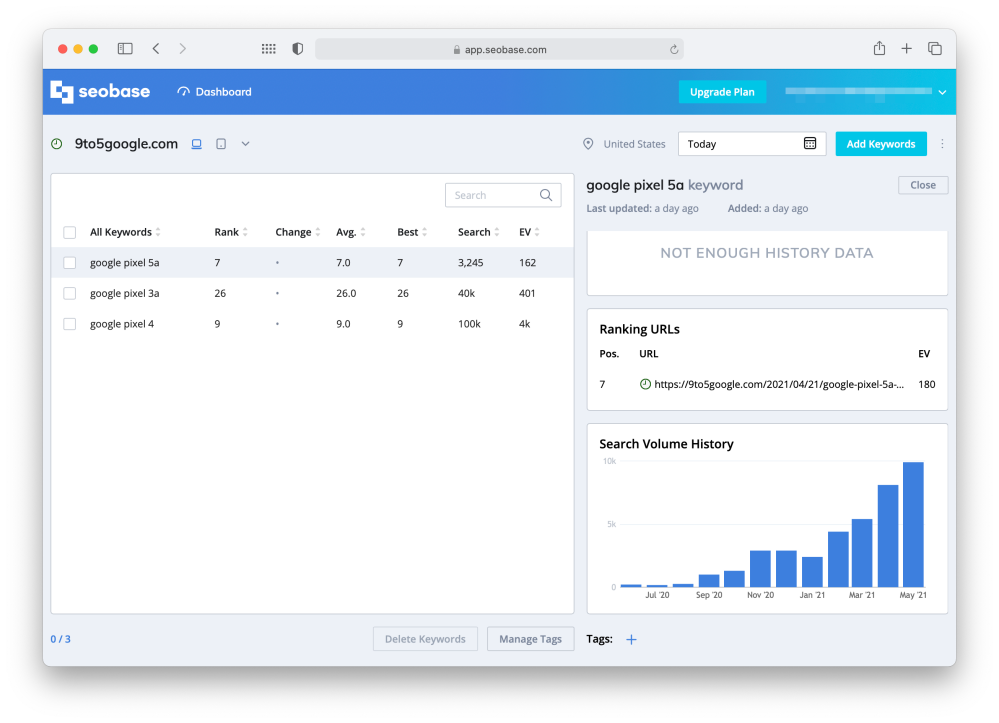Viewport: 999px width, 723px height.
Task: Click the Add Keywords button
Action: (880, 144)
